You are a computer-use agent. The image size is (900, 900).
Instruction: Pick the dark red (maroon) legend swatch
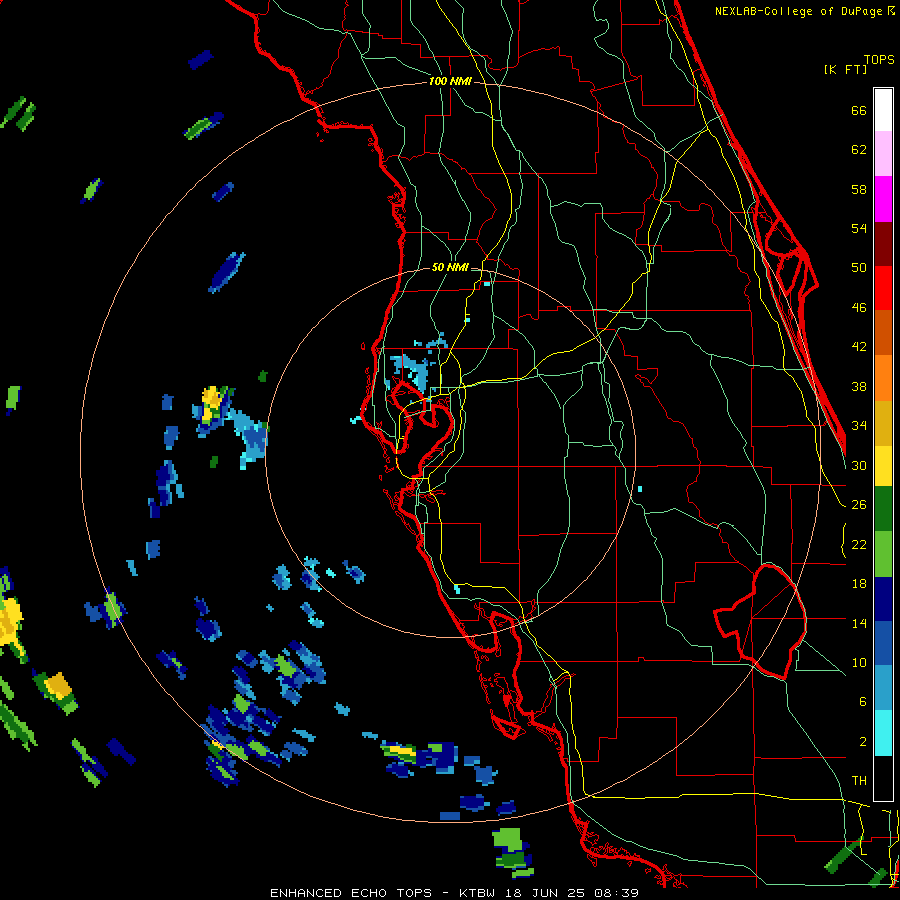click(x=883, y=244)
